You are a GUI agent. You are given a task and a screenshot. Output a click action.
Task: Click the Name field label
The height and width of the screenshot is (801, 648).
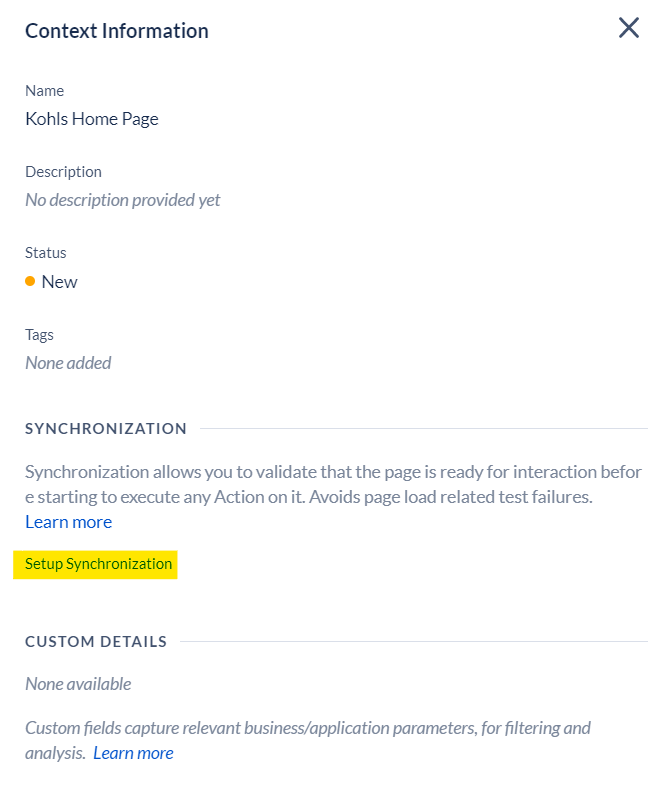click(x=44, y=91)
